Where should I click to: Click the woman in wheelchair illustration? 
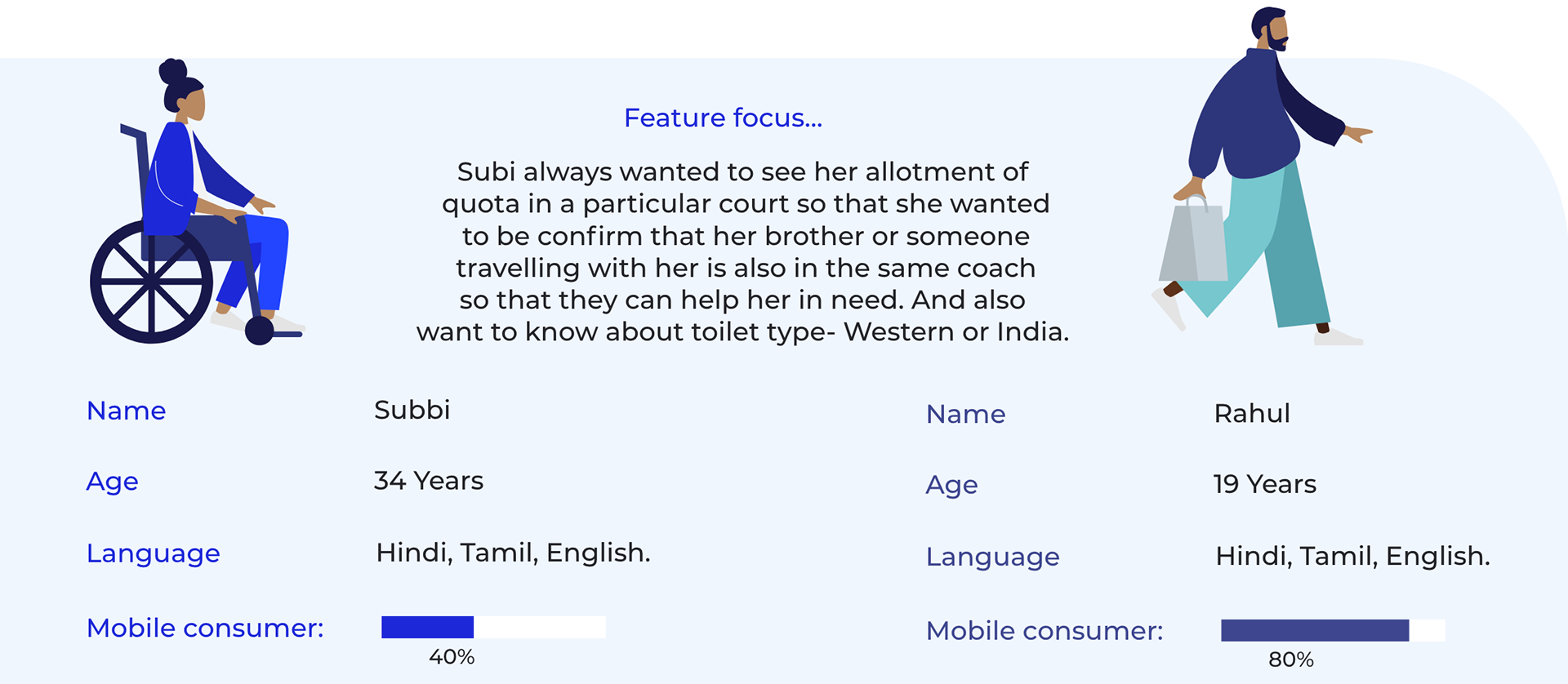[x=198, y=202]
